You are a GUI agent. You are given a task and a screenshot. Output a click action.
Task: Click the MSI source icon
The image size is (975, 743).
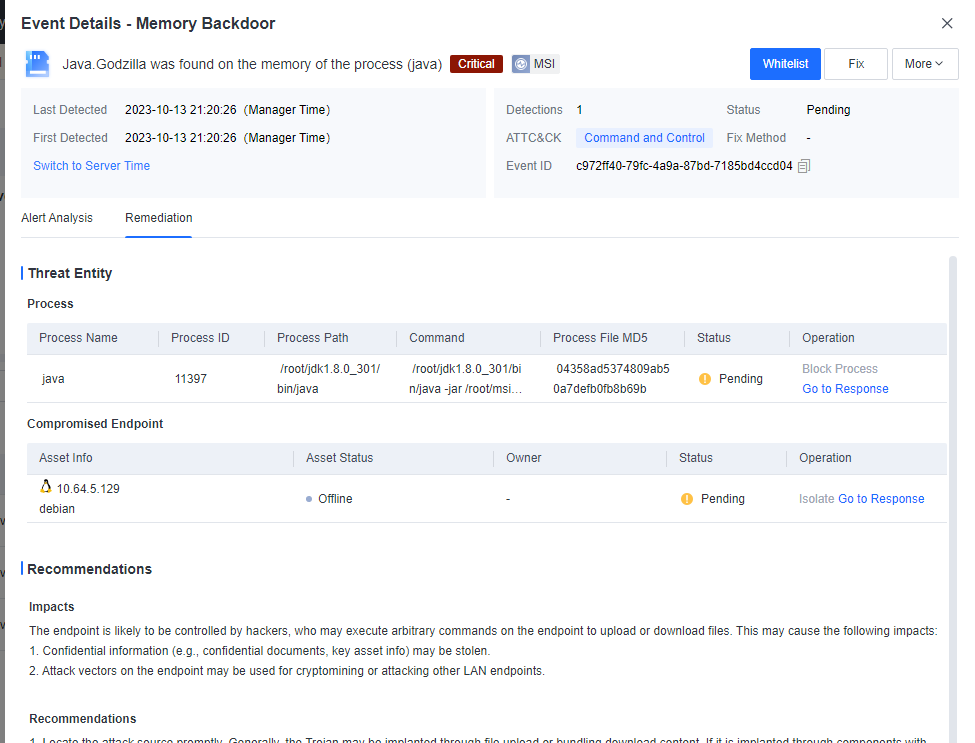click(521, 64)
